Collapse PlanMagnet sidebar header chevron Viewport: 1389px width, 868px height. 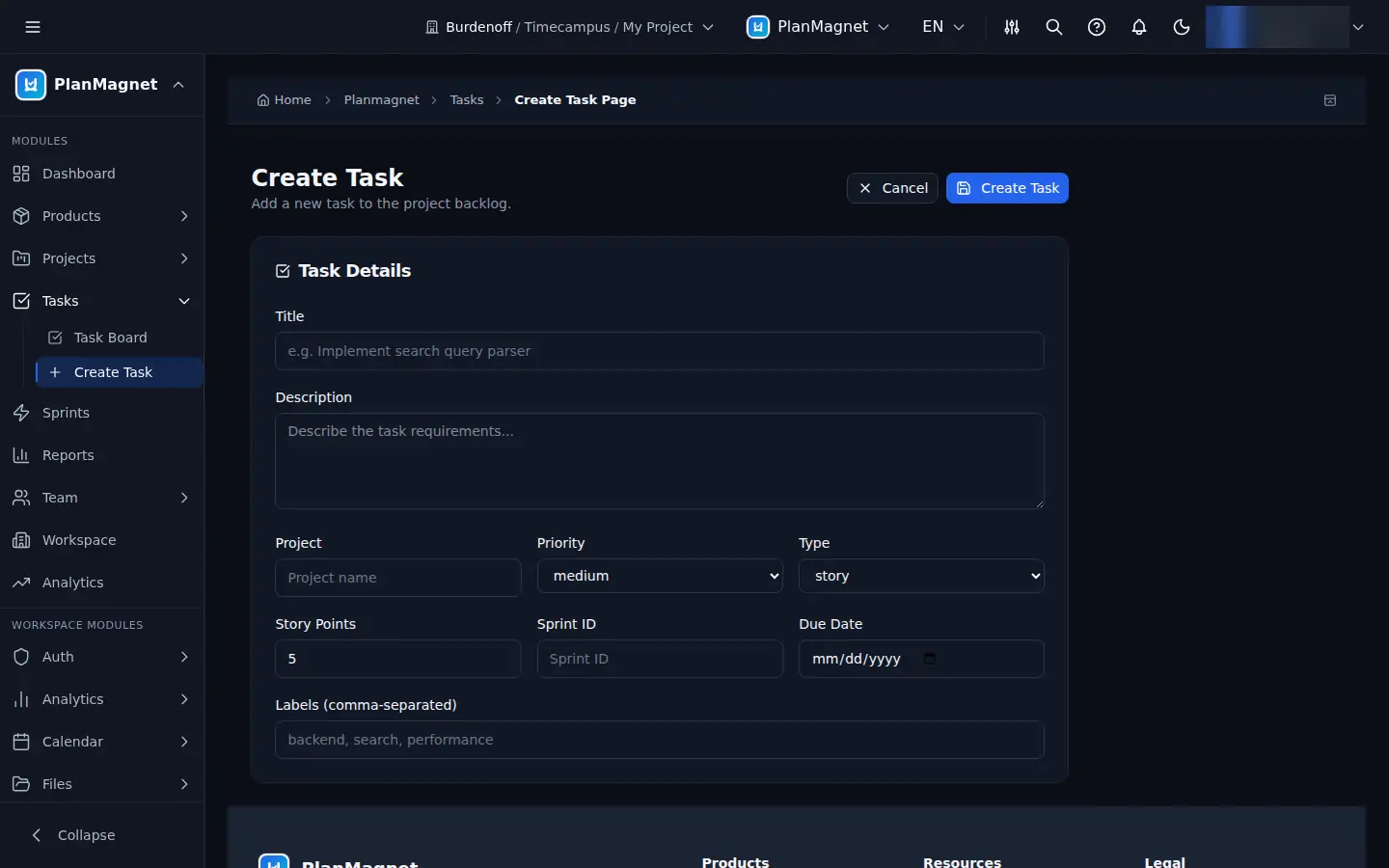(178, 85)
